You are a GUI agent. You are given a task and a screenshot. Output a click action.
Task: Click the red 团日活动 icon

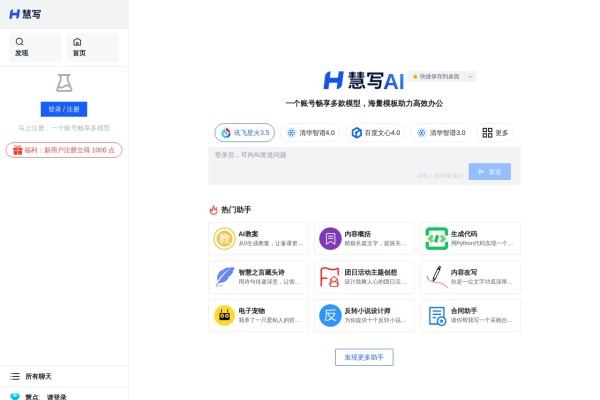point(329,277)
